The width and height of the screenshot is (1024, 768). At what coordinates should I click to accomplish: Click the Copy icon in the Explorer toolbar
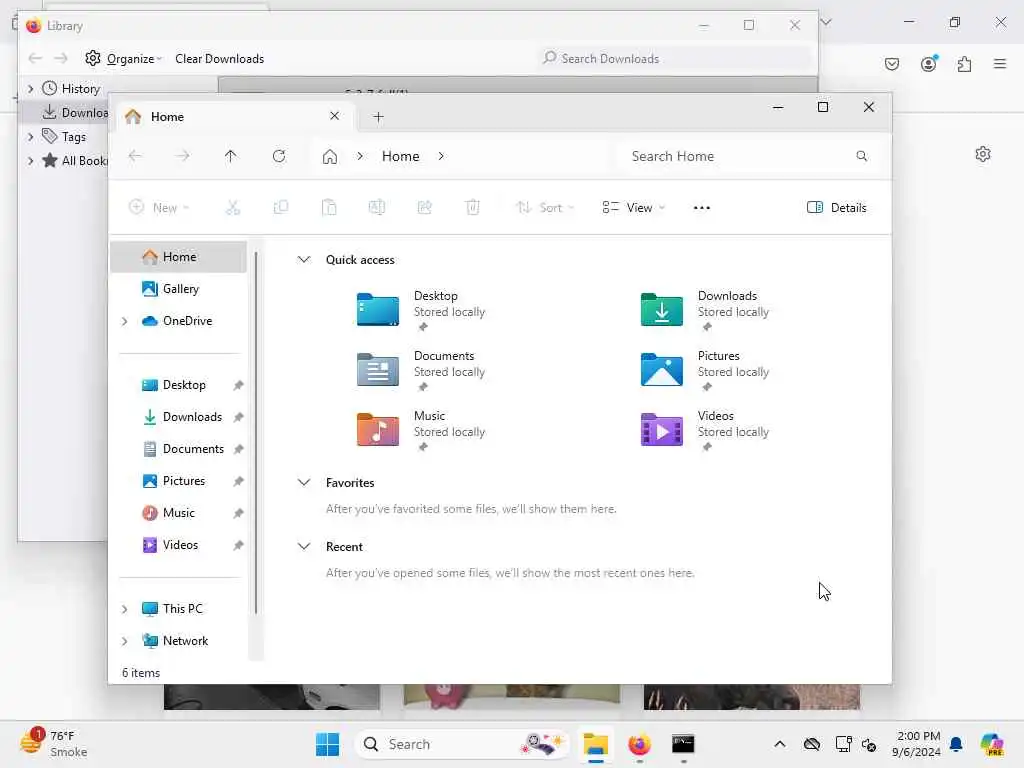coord(281,208)
